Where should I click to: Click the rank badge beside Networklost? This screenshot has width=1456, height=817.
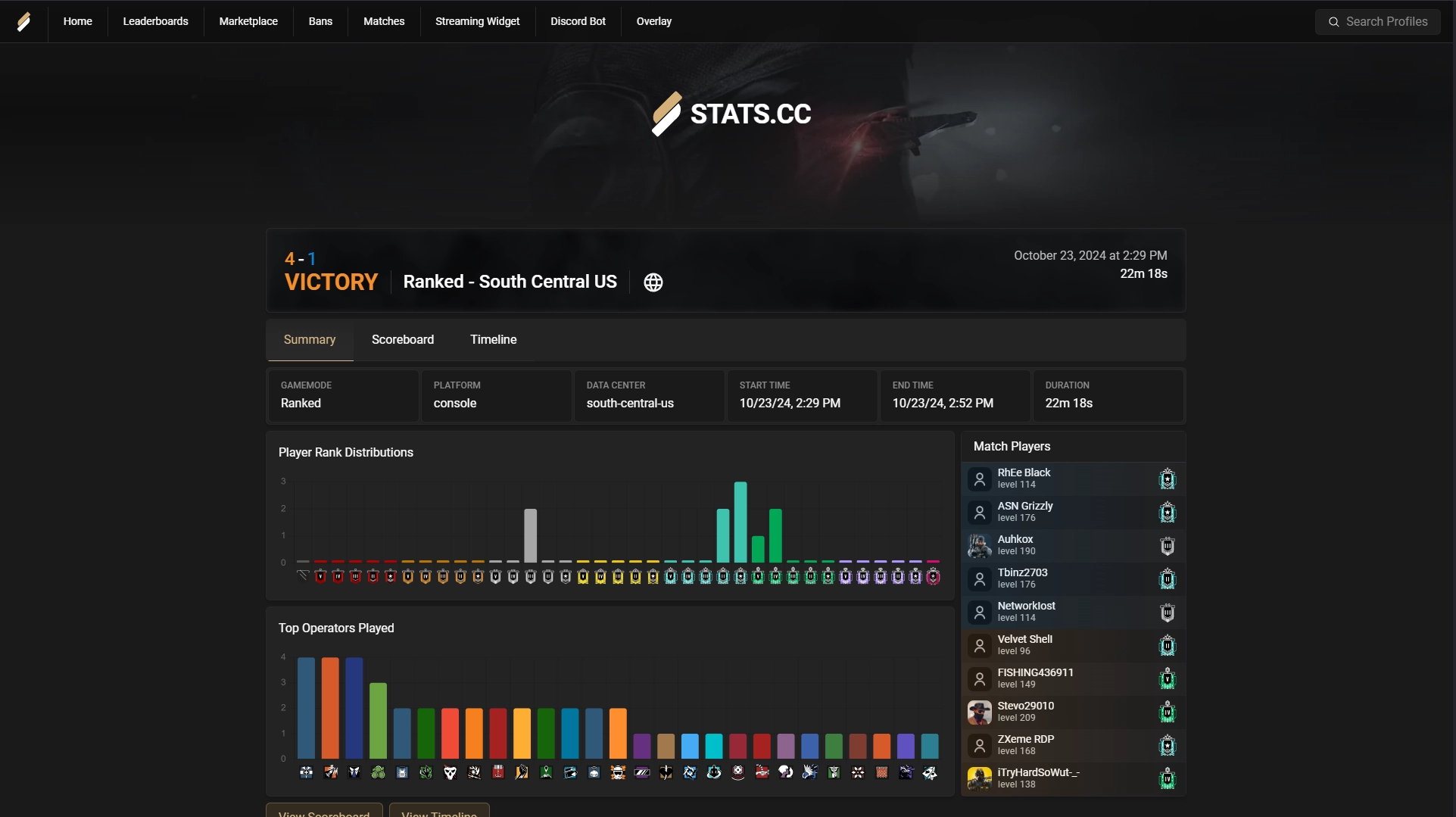click(x=1167, y=613)
